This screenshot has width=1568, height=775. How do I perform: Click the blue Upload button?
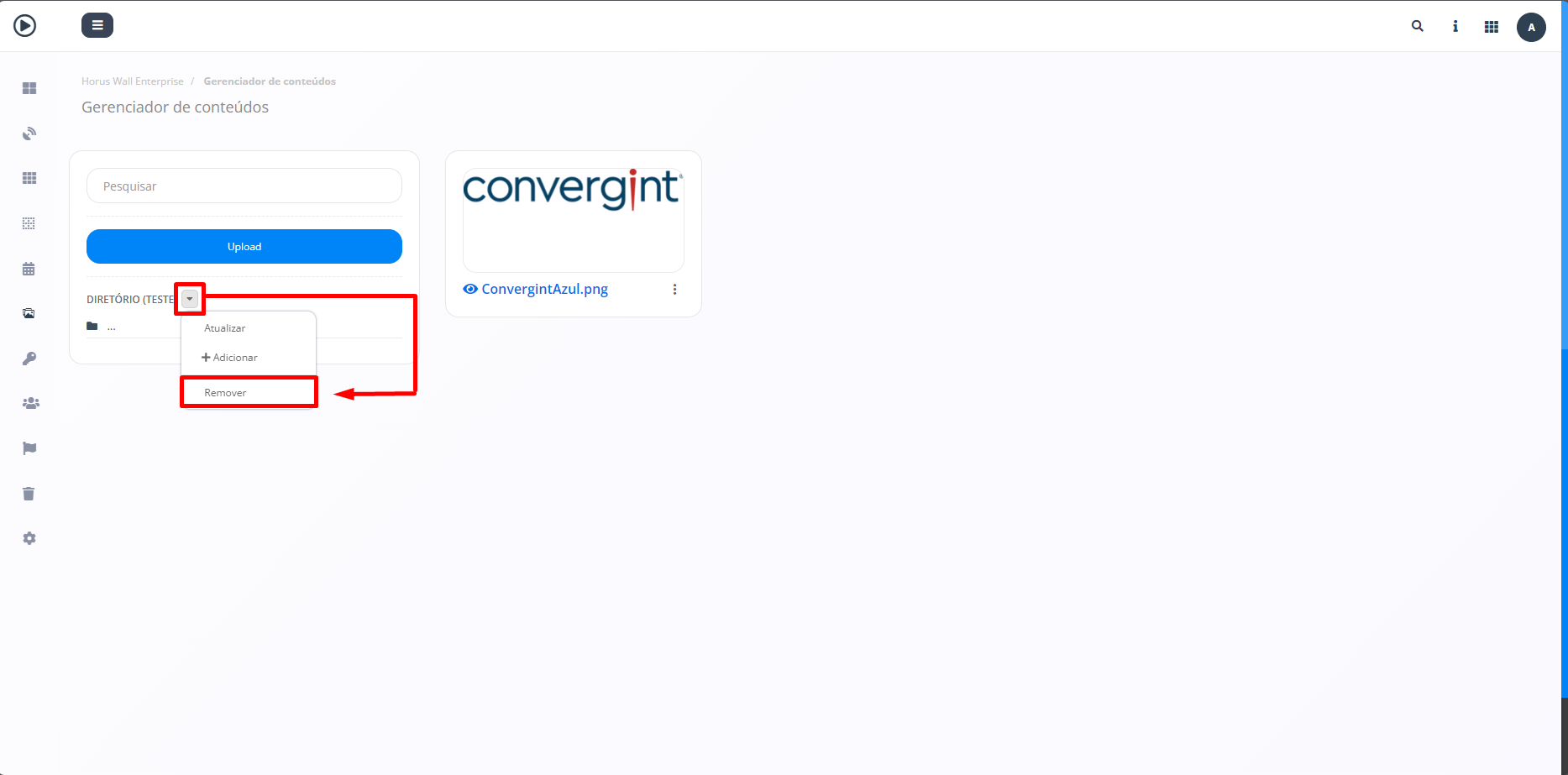pyautogui.click(x=244, y=246)
